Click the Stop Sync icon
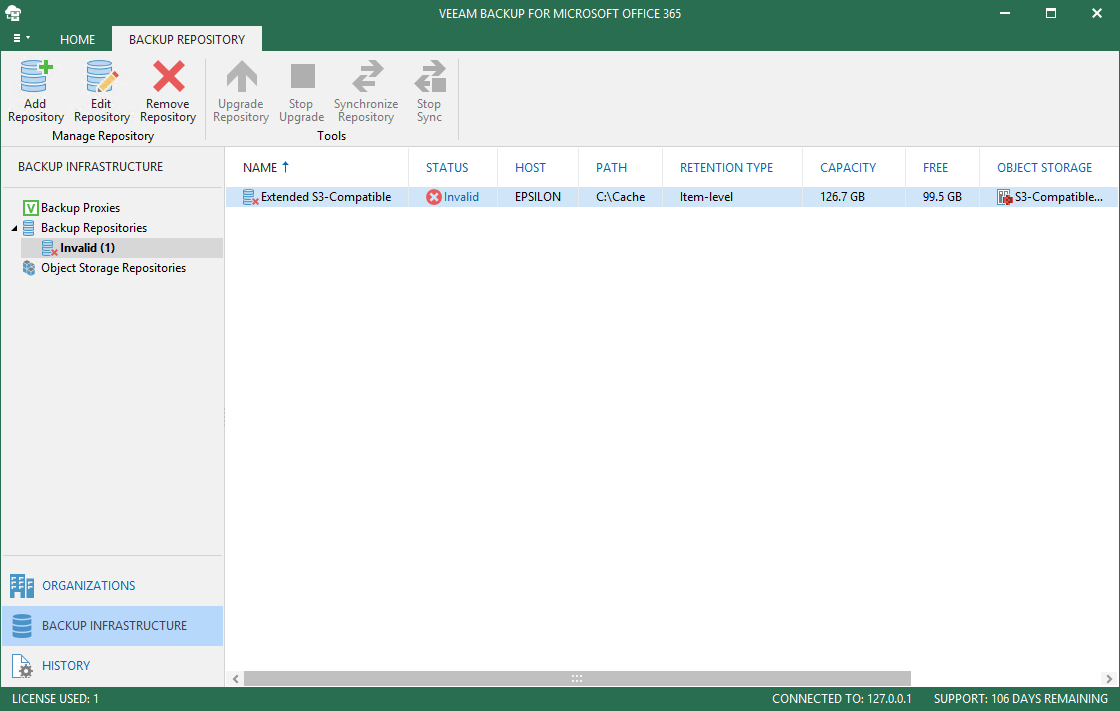Screen dimensions: 1120x711 (430, 76)
